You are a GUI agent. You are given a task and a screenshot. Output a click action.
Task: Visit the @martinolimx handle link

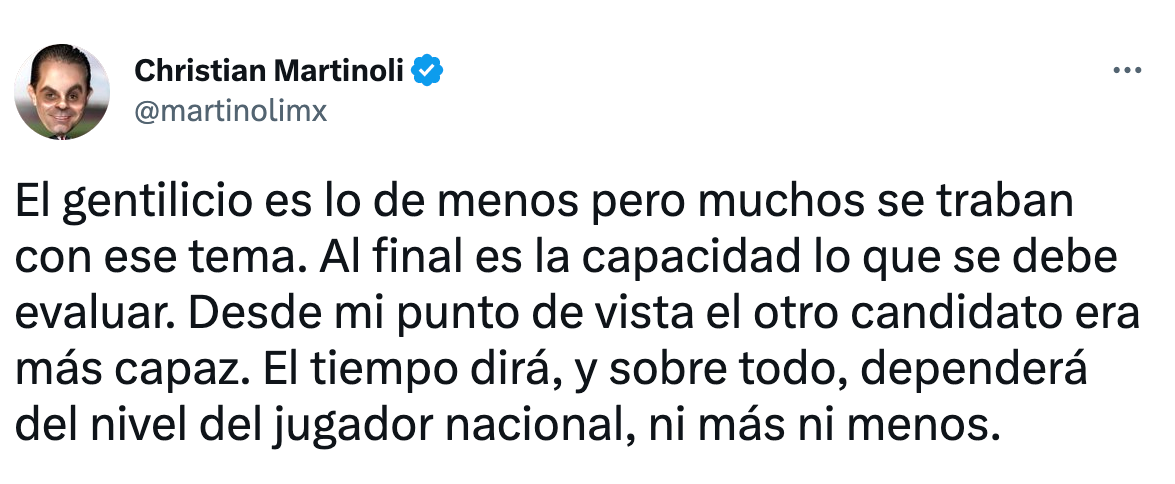(x=230, y=111)
